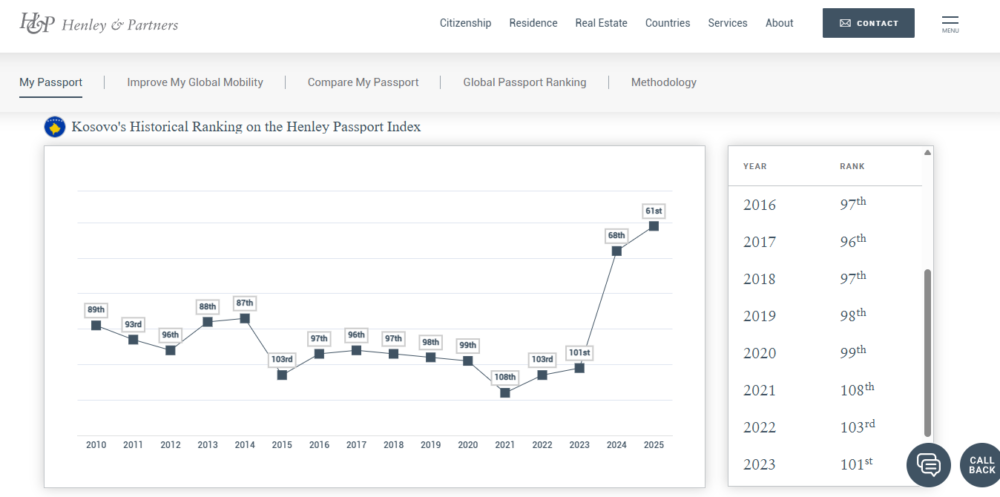Click the 2010 x-axis label
The width and height of the screenshot is (1000, 497).
96,445
